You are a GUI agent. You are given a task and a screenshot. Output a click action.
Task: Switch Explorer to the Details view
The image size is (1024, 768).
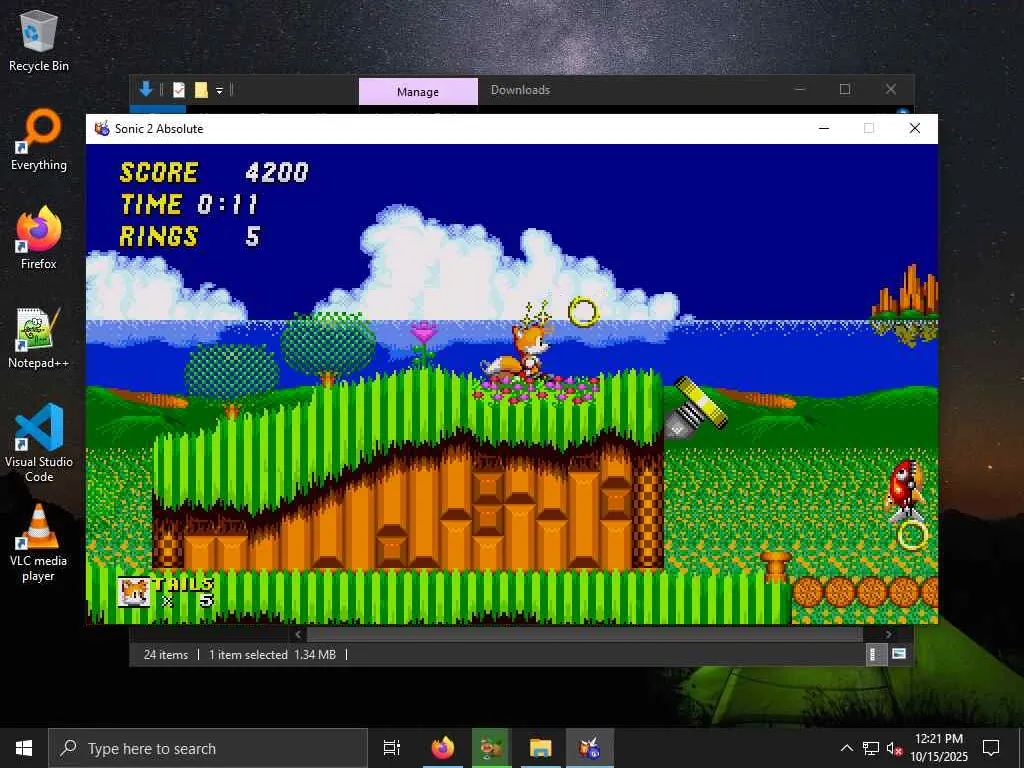[x=876, y=654]
